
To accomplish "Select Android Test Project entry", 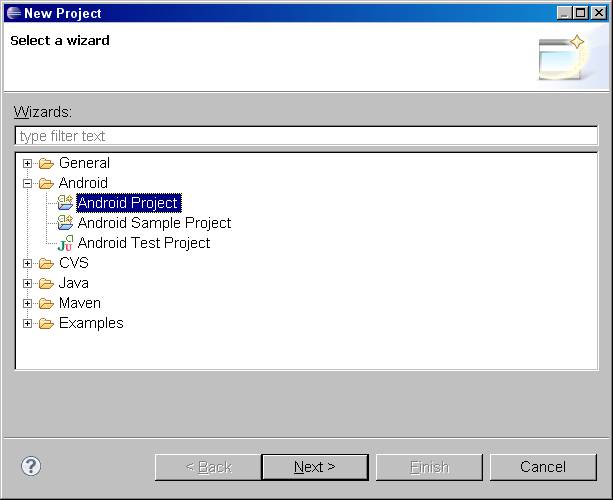I will pos(144,243).
